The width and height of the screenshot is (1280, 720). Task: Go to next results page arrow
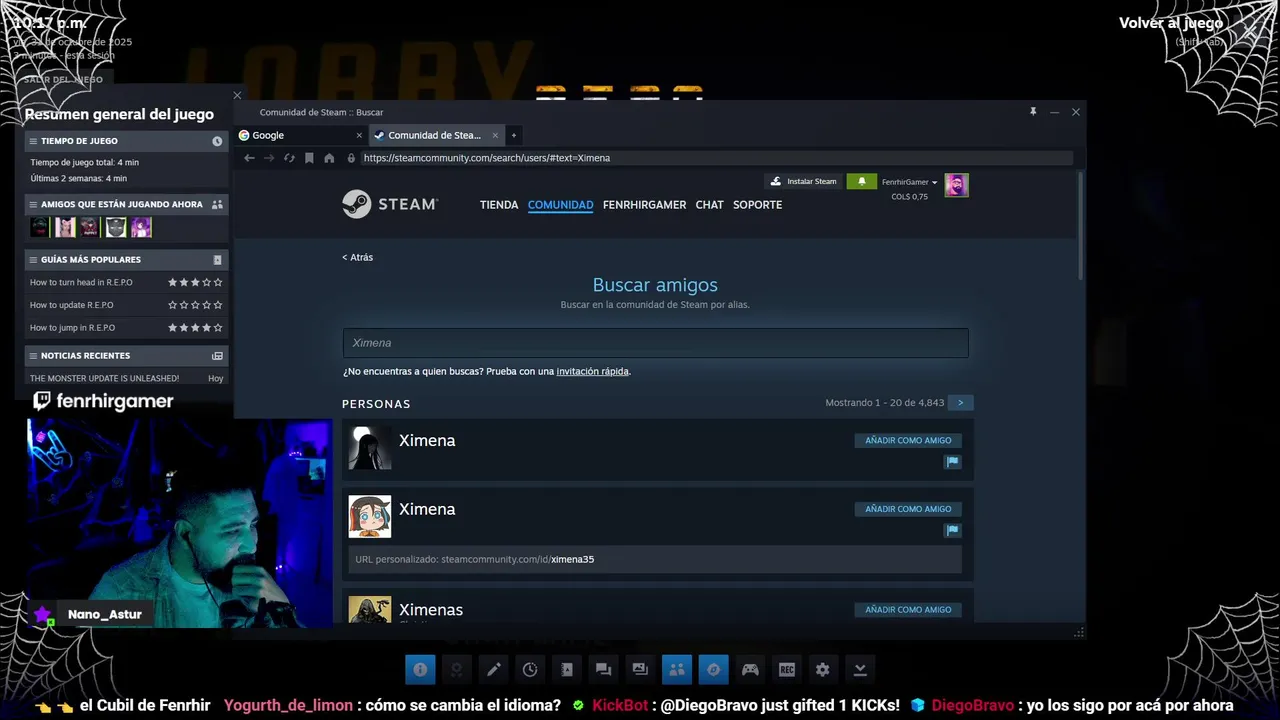[960, 403]
